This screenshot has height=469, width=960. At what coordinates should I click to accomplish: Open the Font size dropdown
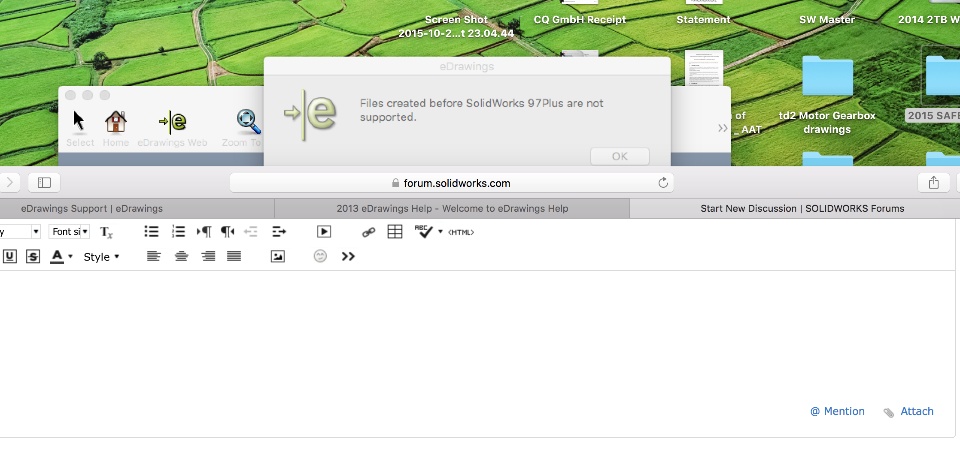pyautogui.click(x=69, y=231)
